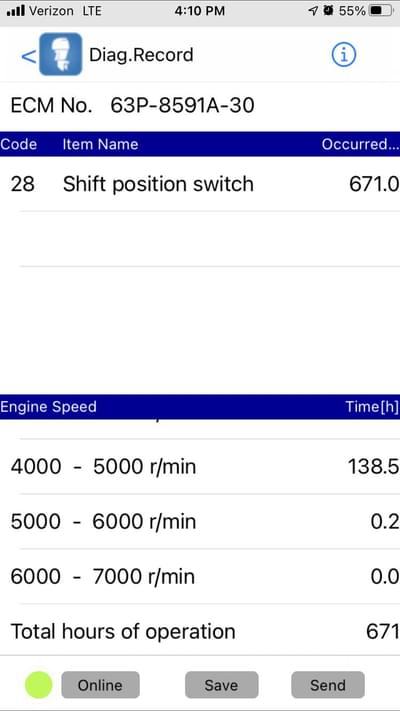Screen dimensions: 400x711
Task: Tap the green connection status indicator
Action: click(x=39, y=685)
